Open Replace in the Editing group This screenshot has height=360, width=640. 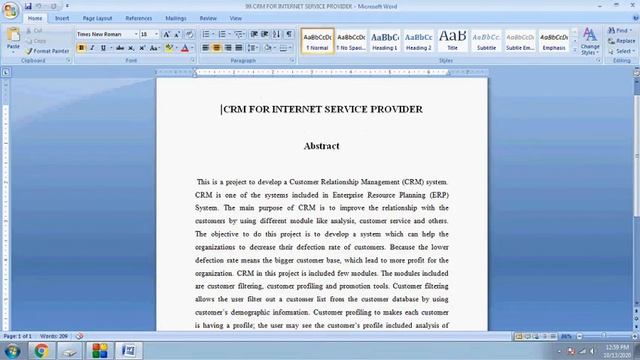[x=621, y=41]
